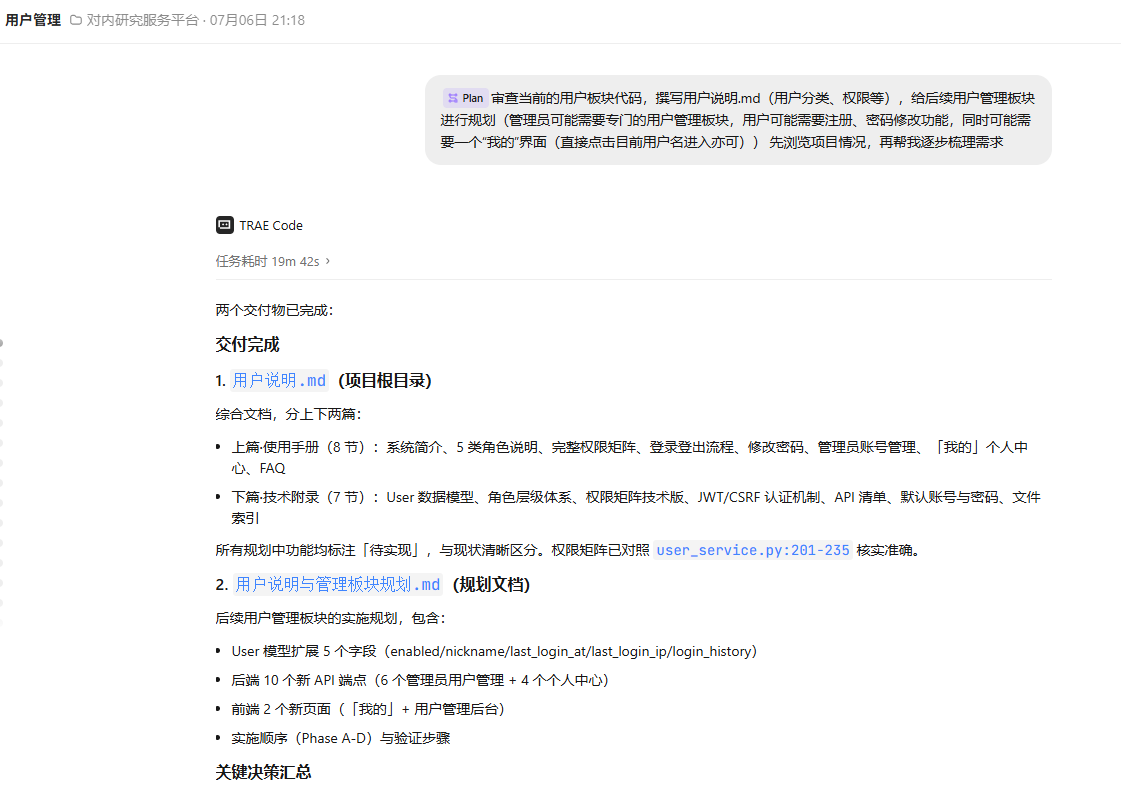1121x794 pixels.
Task: Click the user prompt message bubble
Action: pyautogui.click(x=738, y=120)
